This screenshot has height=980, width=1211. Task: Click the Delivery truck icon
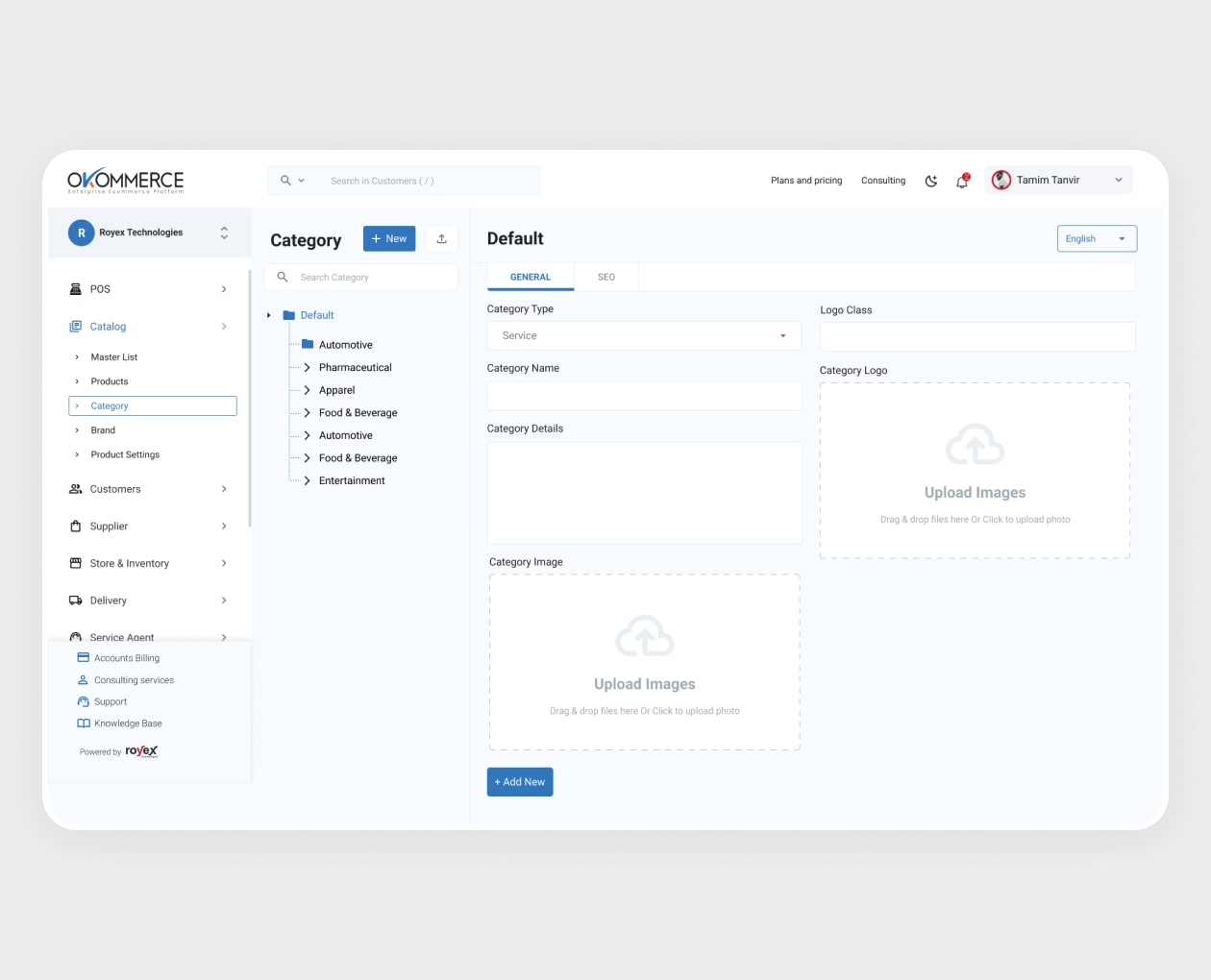click(x=76, y=600)
